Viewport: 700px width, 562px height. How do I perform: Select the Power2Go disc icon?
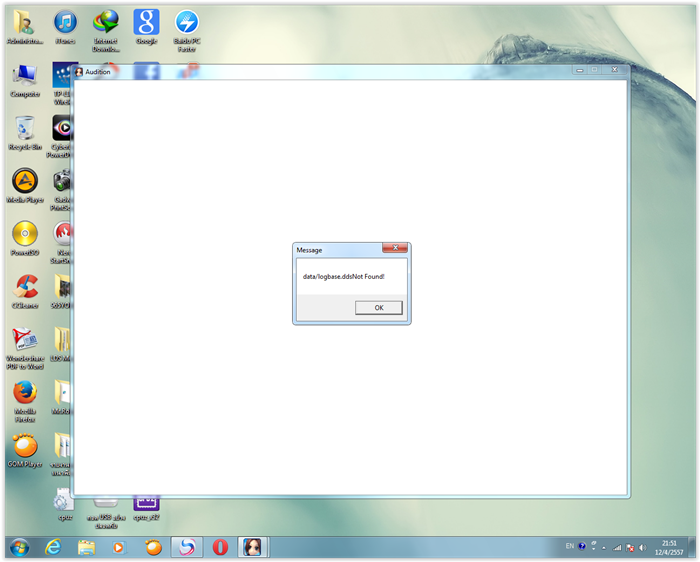point(25,239)
